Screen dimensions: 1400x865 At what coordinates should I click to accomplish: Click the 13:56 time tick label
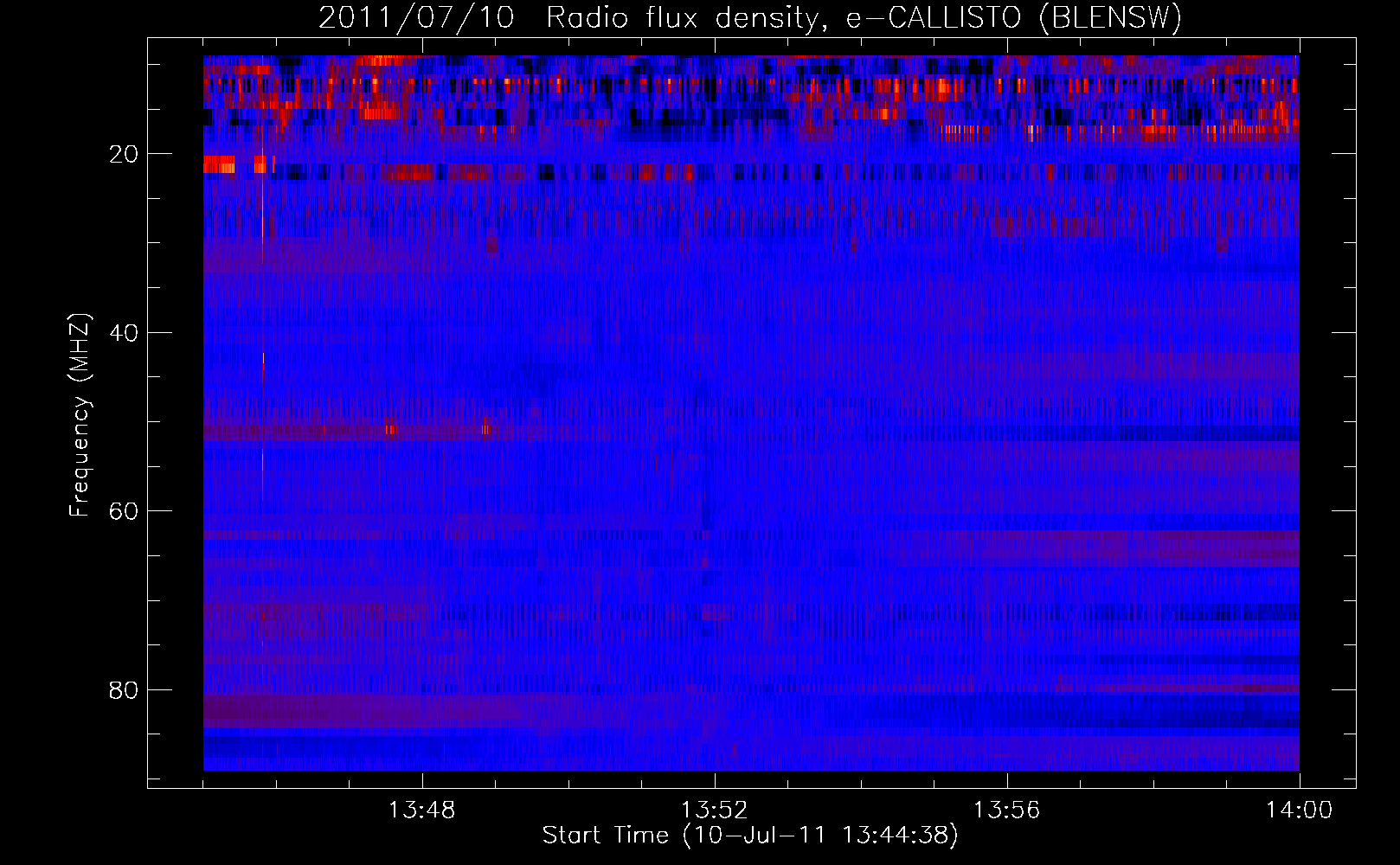1006,811
